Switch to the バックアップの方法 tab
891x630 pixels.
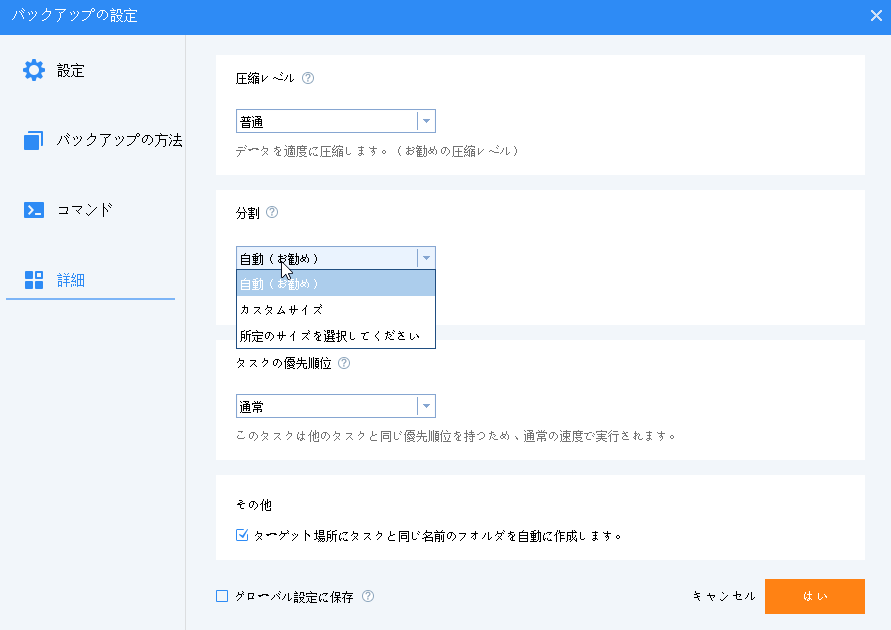pos(118,140)
